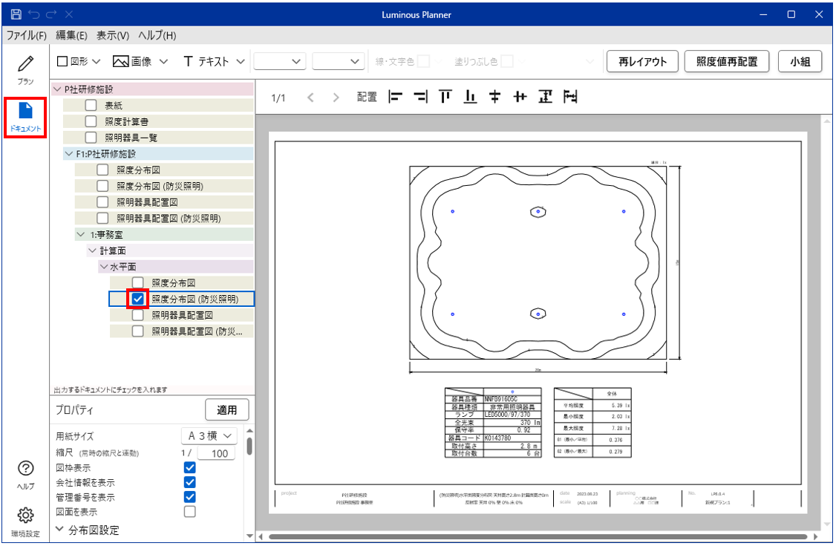The width and height of the screenshot is (835, 545).
Task: Uncheck the 照度分布図 (防災照明) checkbox under 水平面
Action: point(139,298)
